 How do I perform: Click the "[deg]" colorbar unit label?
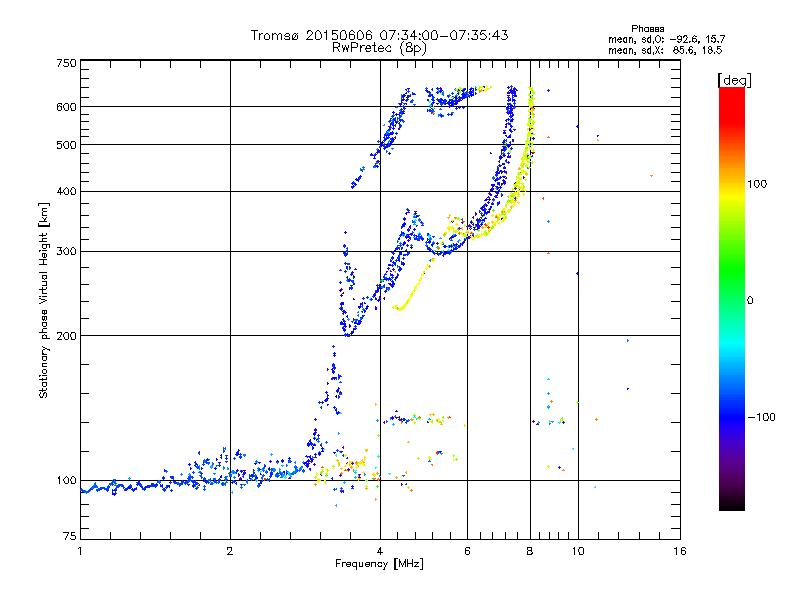click(734, 80)
